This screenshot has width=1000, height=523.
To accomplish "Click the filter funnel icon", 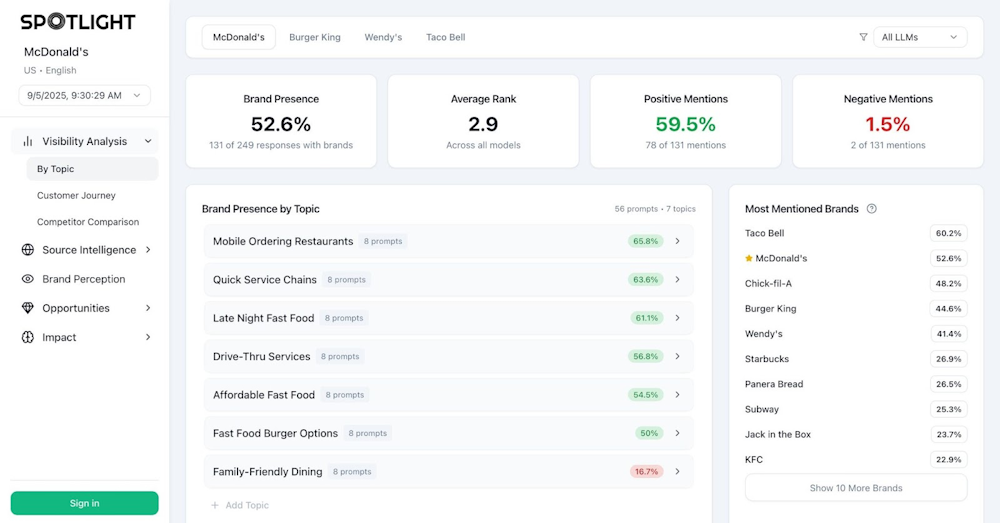I will pyautogui.click(x=863, y=37).
